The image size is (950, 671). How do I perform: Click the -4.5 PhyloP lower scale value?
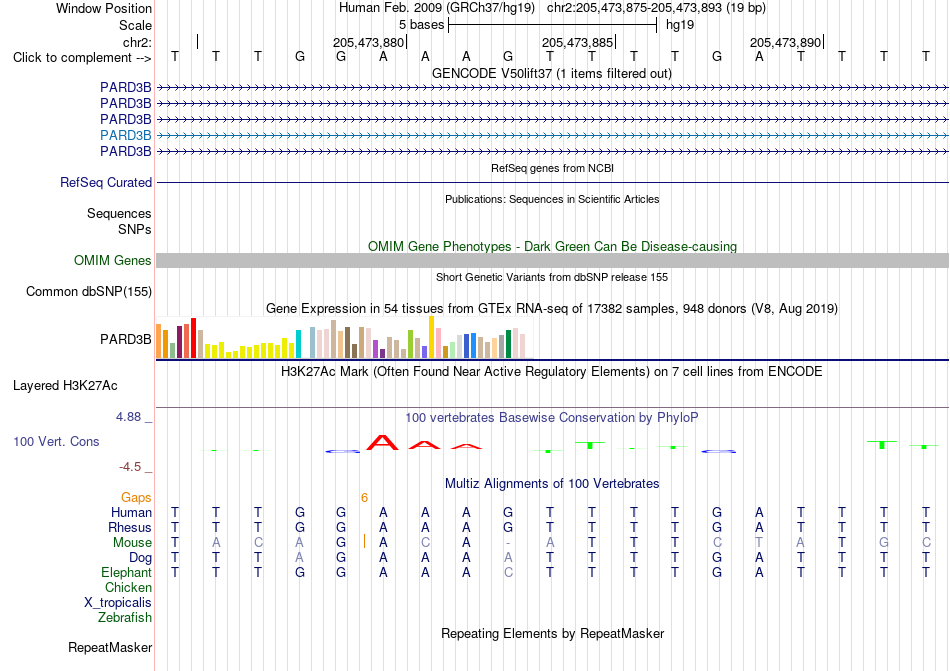pyautogui.click(x=130, y=467)
